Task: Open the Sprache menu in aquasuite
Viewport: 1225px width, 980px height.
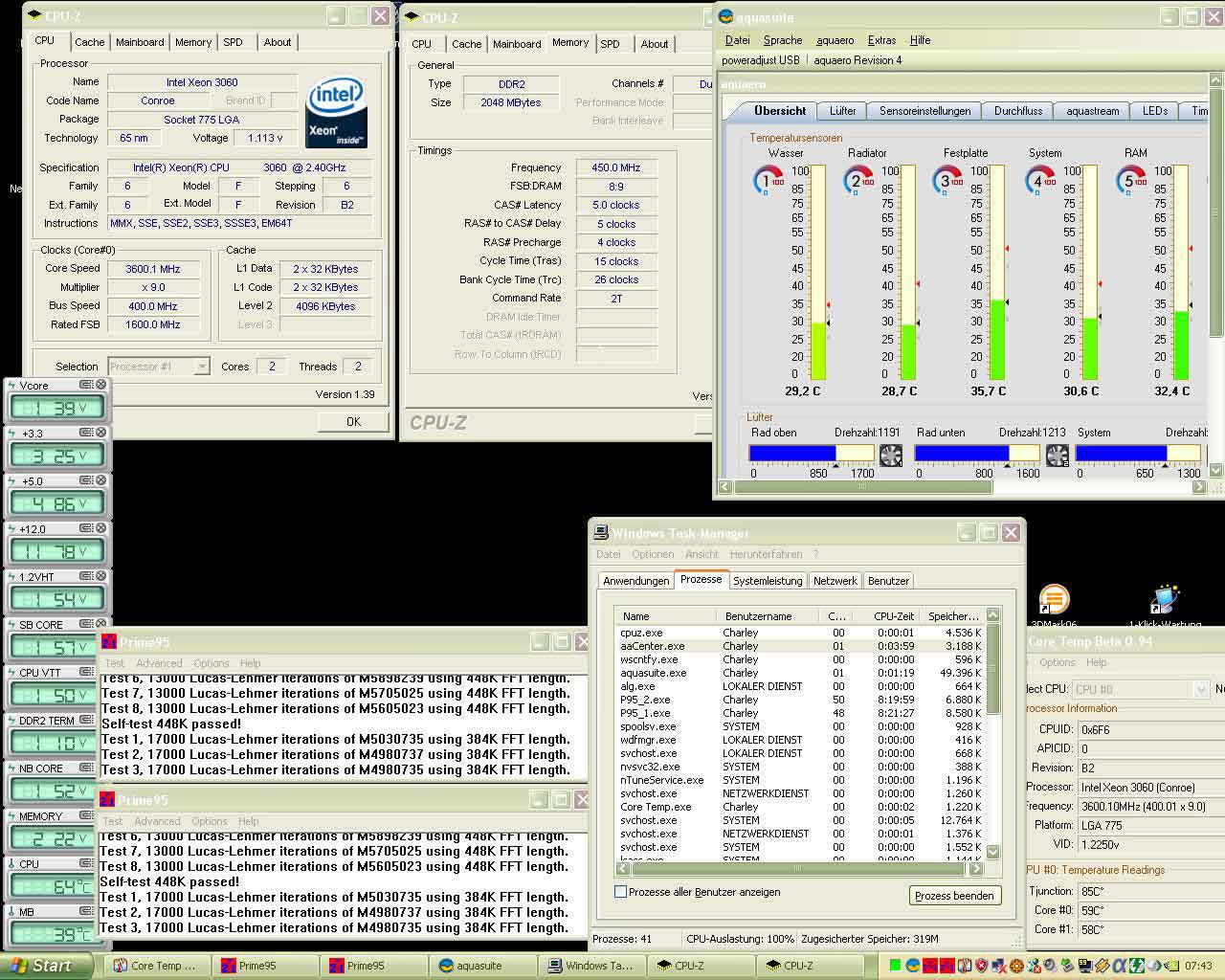Action: pos(783,40)
